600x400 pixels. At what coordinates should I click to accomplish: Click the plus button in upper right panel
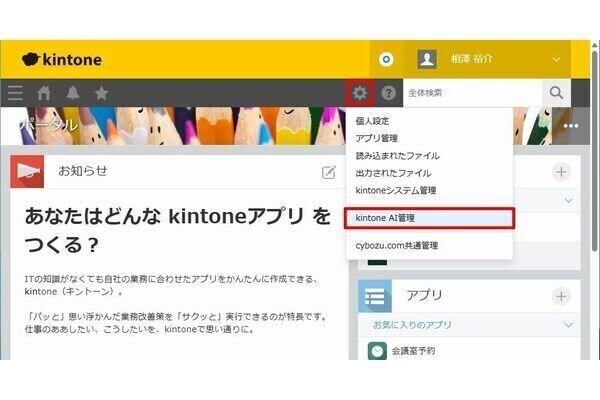click(561, 172)
